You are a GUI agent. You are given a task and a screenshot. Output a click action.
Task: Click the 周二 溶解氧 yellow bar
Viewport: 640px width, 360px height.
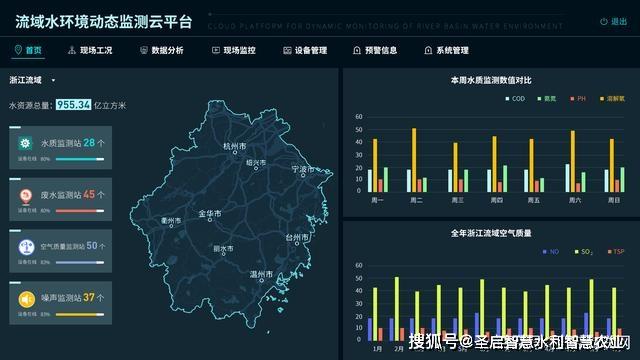tap(414, 160)
